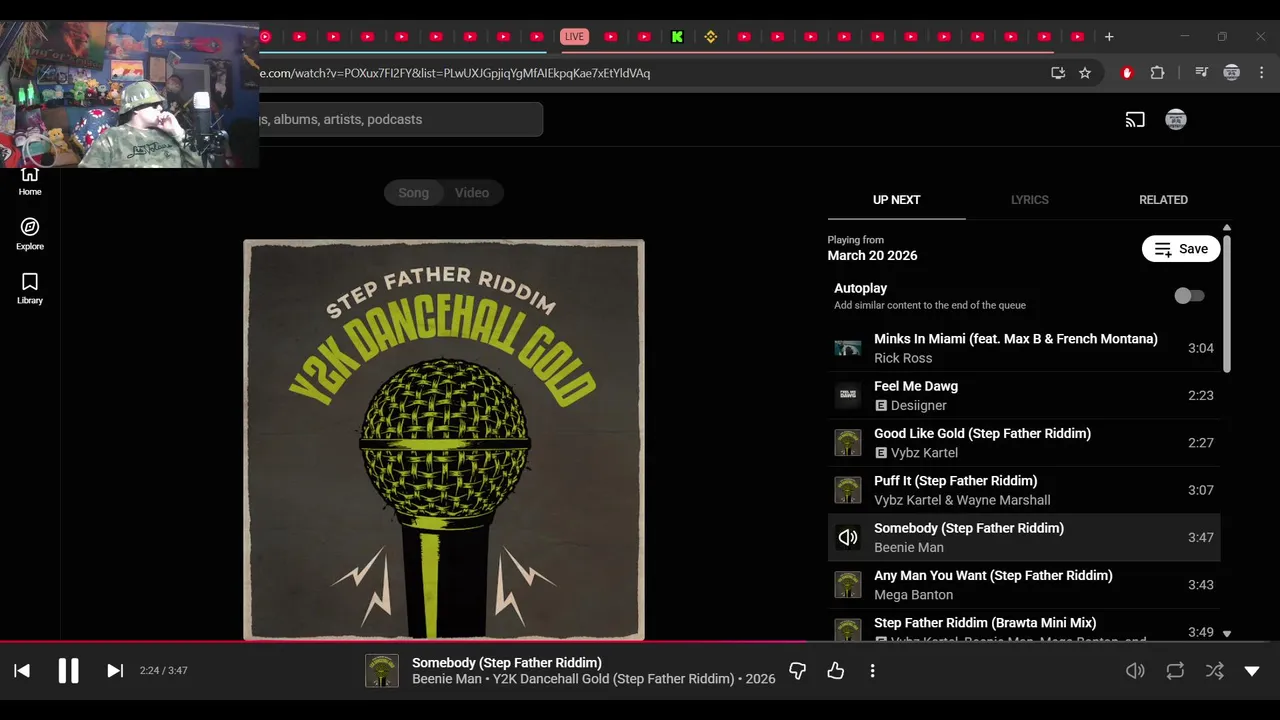Image resolution: width=1280 pixels, height=720 pixels.
Task: Select the playing Somebody queue row
Action: [x=1024, y=538]
